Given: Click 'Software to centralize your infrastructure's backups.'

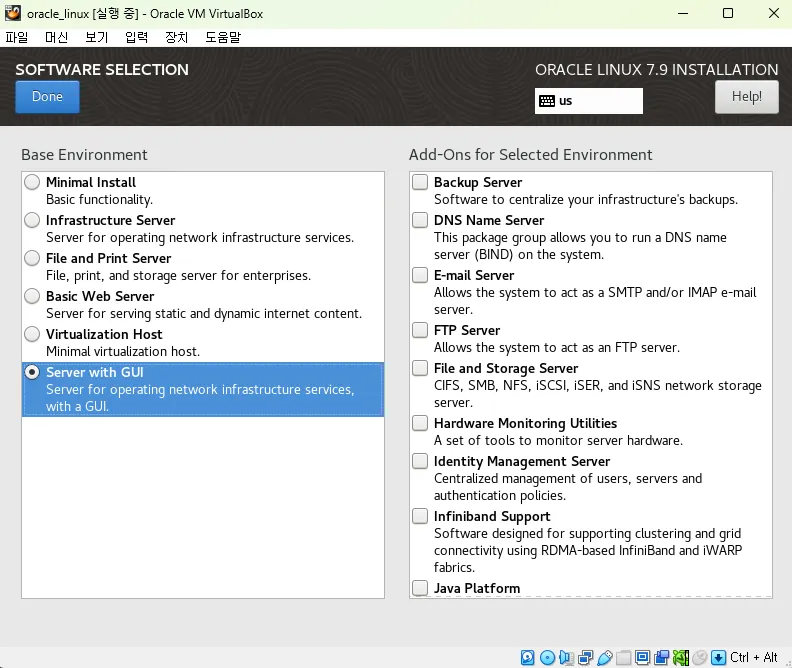Looking at the screenshot, I should [x=586, y=199].
